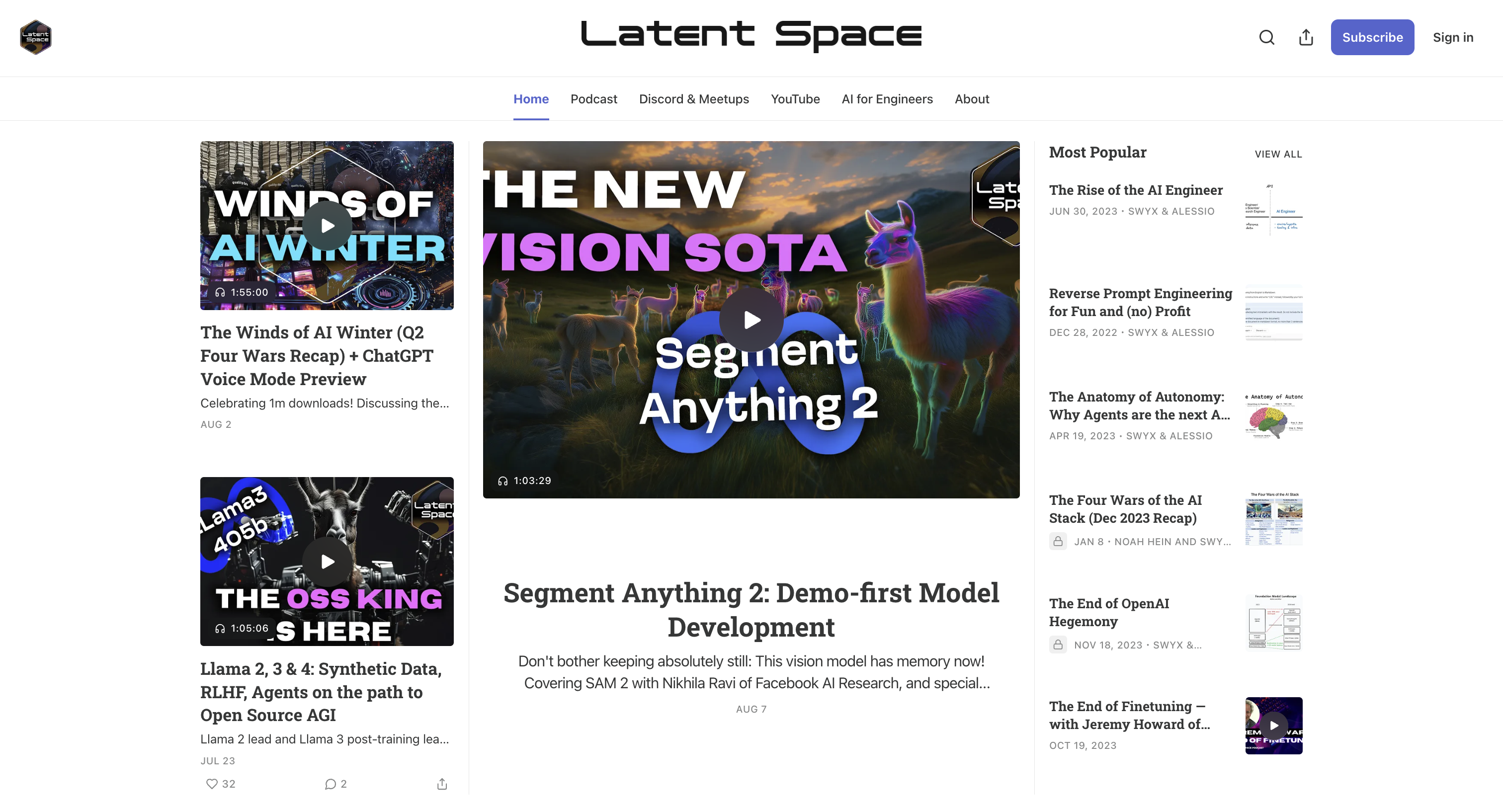Click Rise of the AI Engineer thumbnail

coord(1274,210)
